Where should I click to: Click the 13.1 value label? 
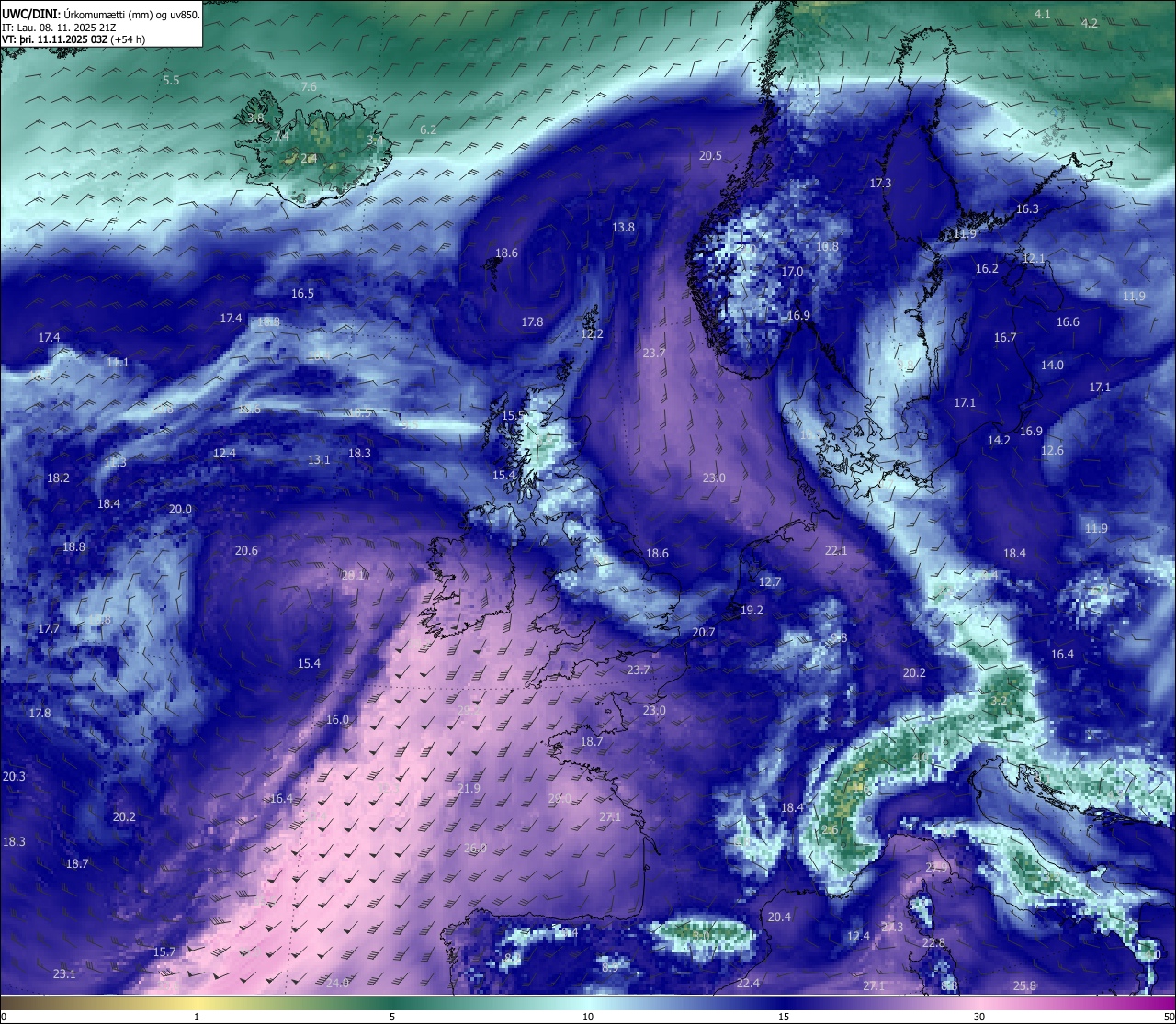point(319,459)
